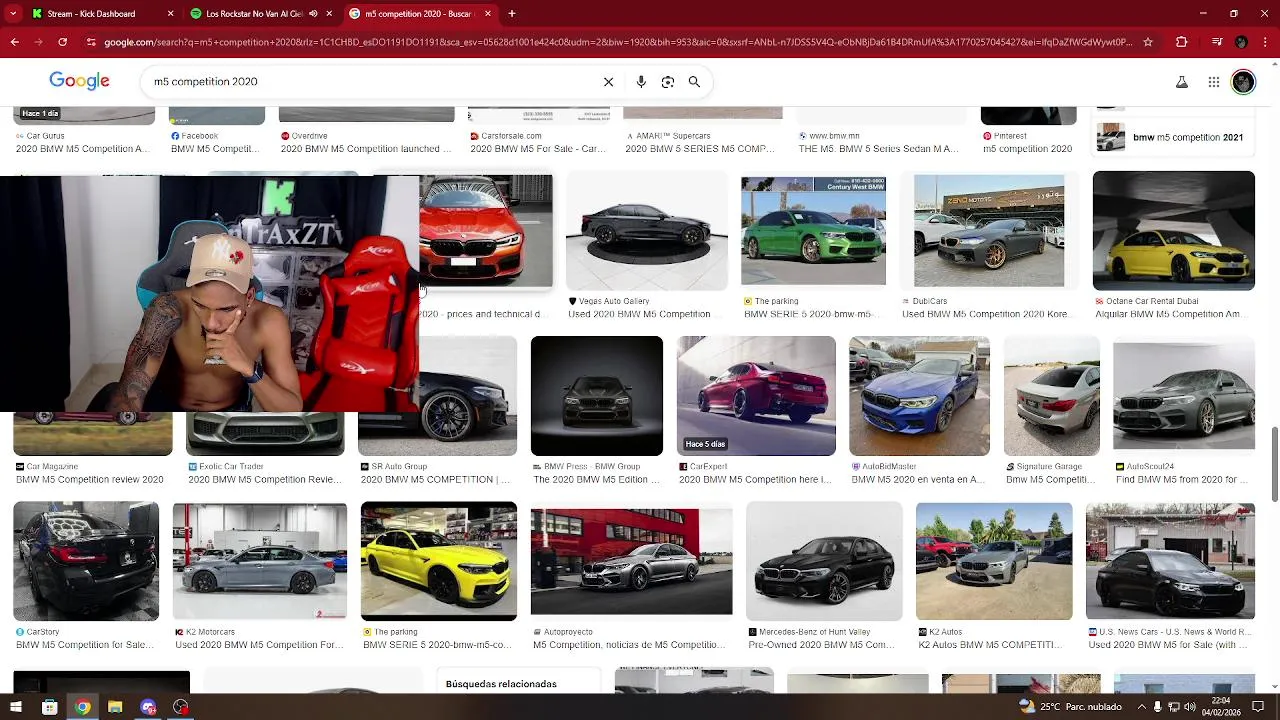The image size is (1280, 720).
Task: Switch to the Los Rockstar No Van Al Cielo tab
Action: tap(262, 14)
